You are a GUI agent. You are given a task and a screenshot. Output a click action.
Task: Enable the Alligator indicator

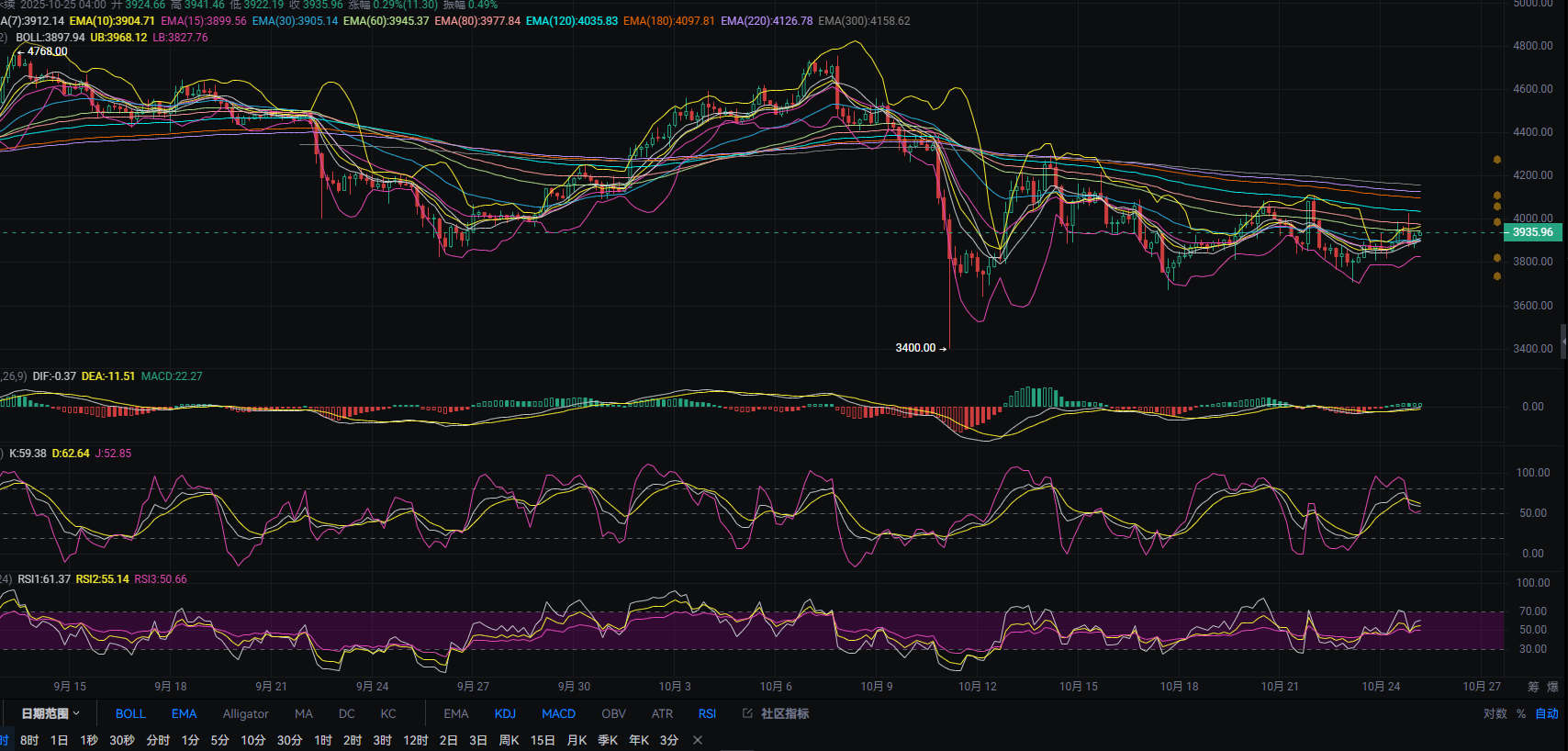pyautogui.click(x=245, y=713)
